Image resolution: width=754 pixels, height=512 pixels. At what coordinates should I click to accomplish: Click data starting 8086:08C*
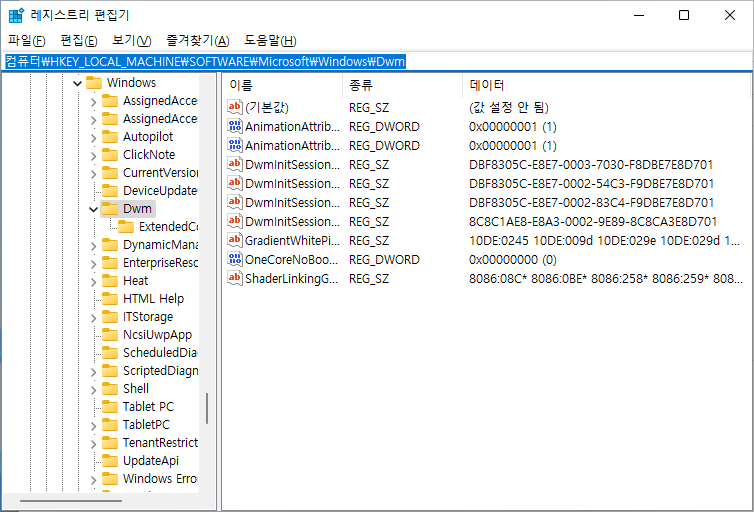tap(606, 279)
